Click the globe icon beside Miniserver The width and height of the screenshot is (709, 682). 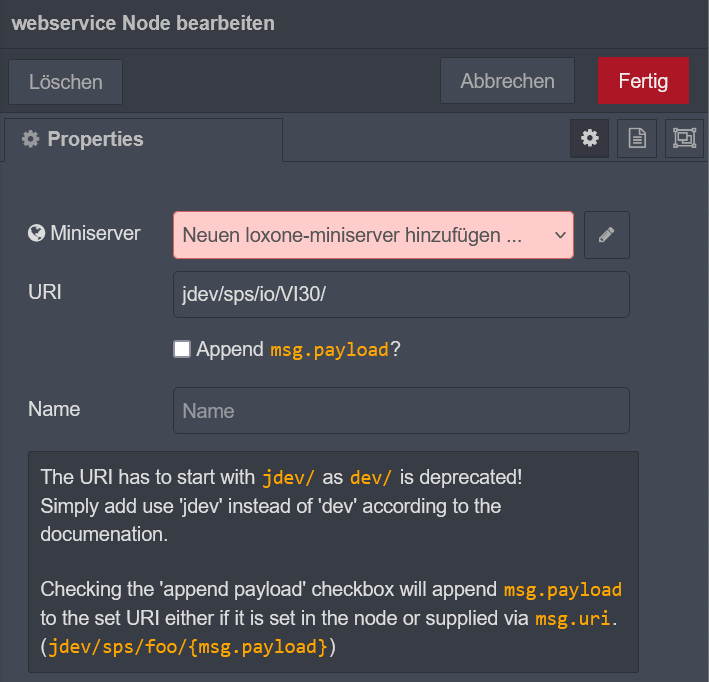37,234
